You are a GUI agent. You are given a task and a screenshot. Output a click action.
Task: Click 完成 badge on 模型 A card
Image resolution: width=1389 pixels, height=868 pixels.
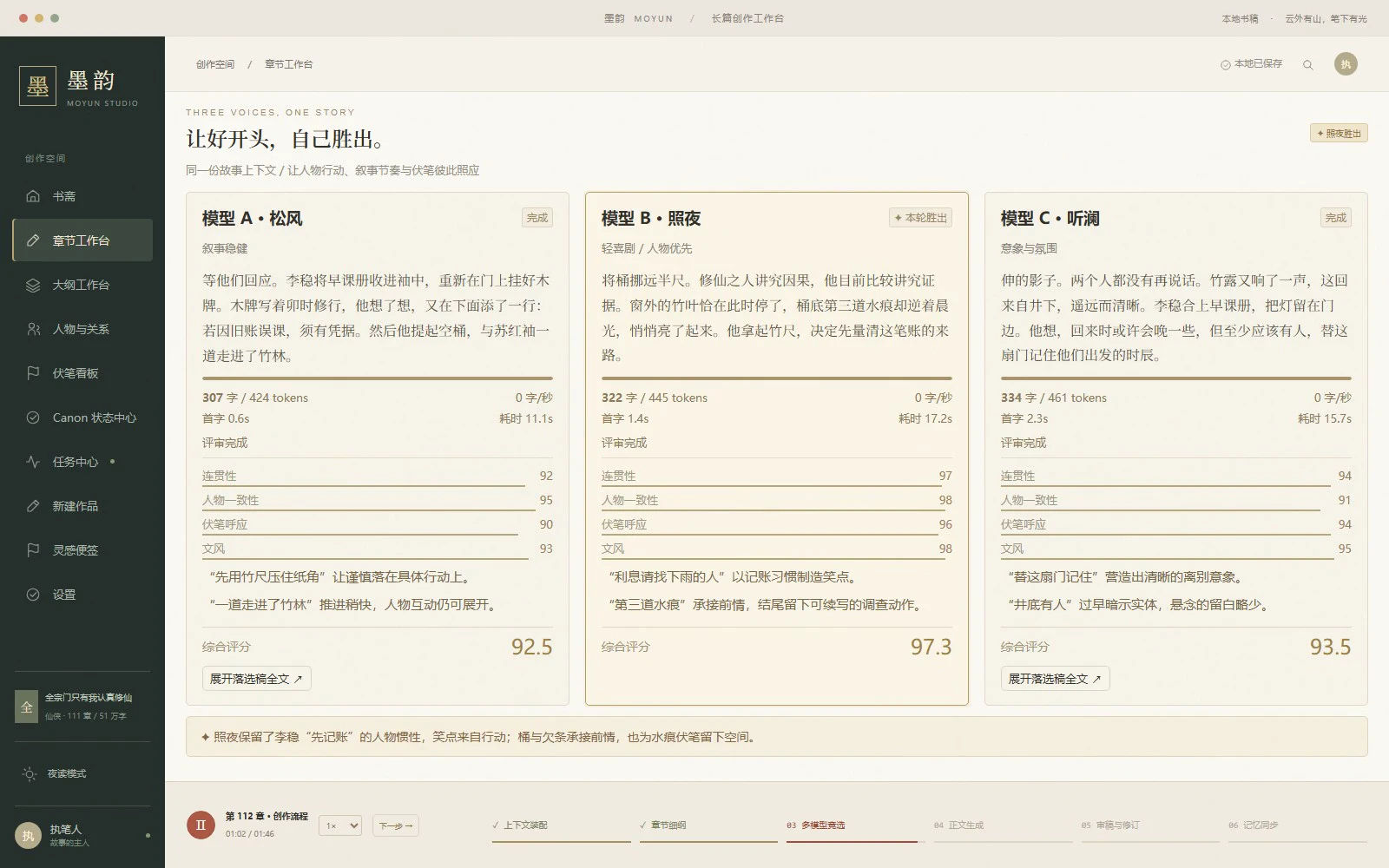click(x=537, y=218)
